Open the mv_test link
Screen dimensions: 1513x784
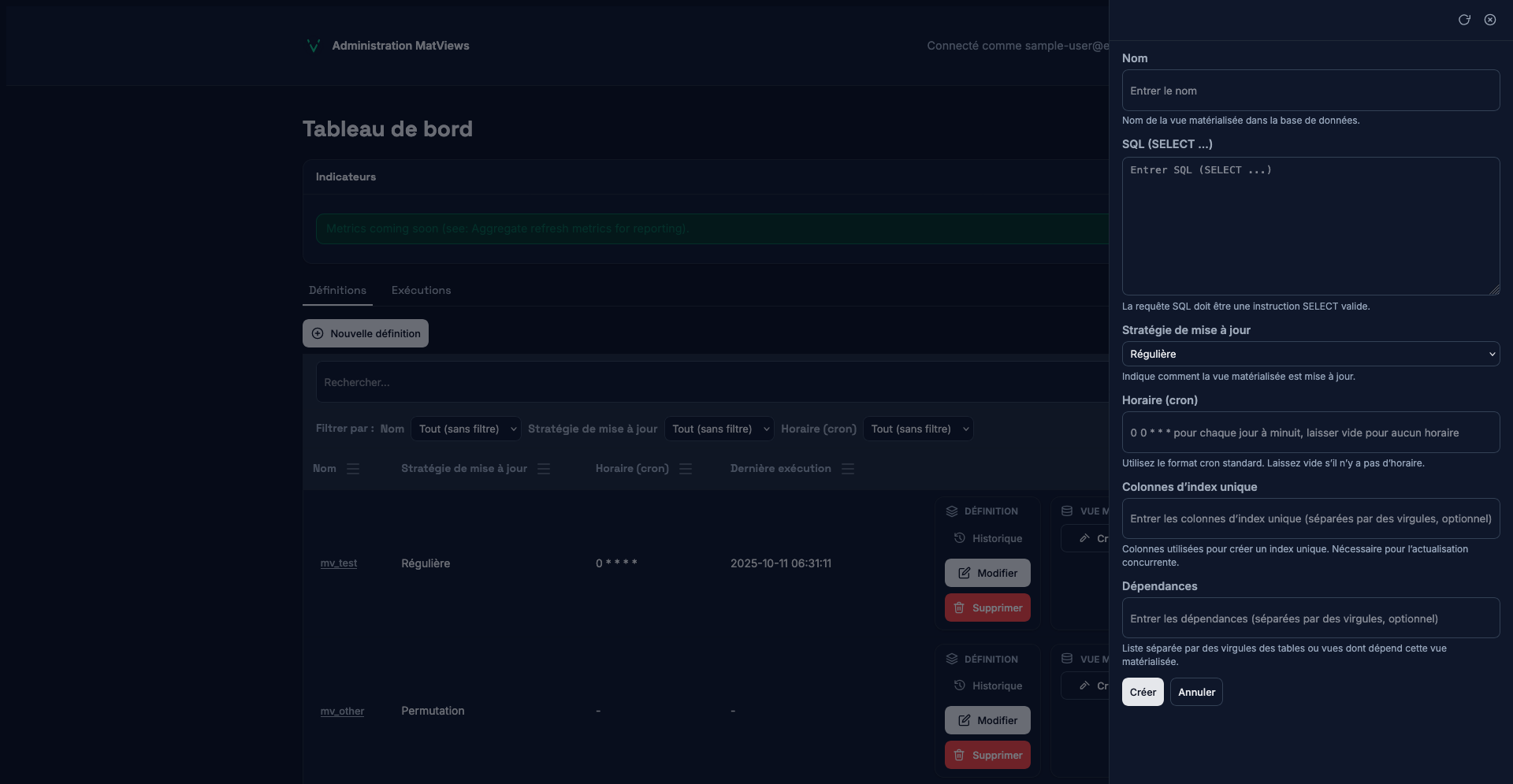point(339,563)
